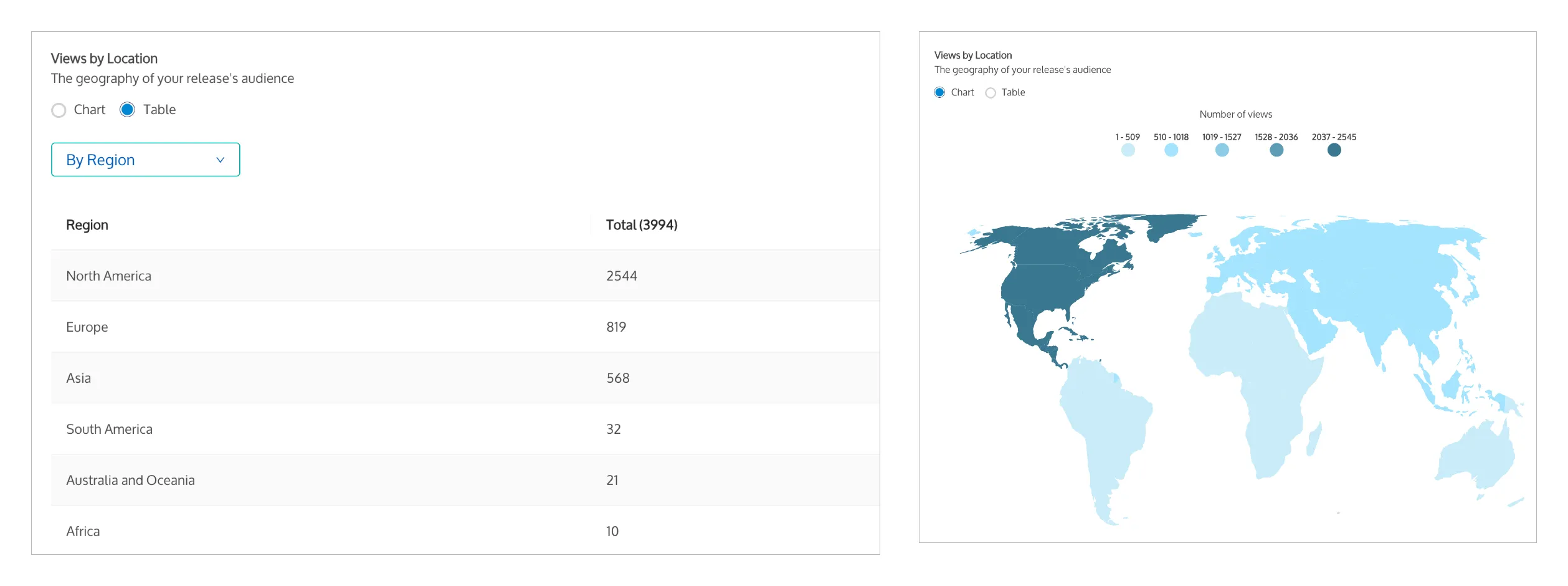Viewport: 1568px width, 586px height.
Task: Click the 1 - 509 legend swatch
Action: click(1128, 150)
